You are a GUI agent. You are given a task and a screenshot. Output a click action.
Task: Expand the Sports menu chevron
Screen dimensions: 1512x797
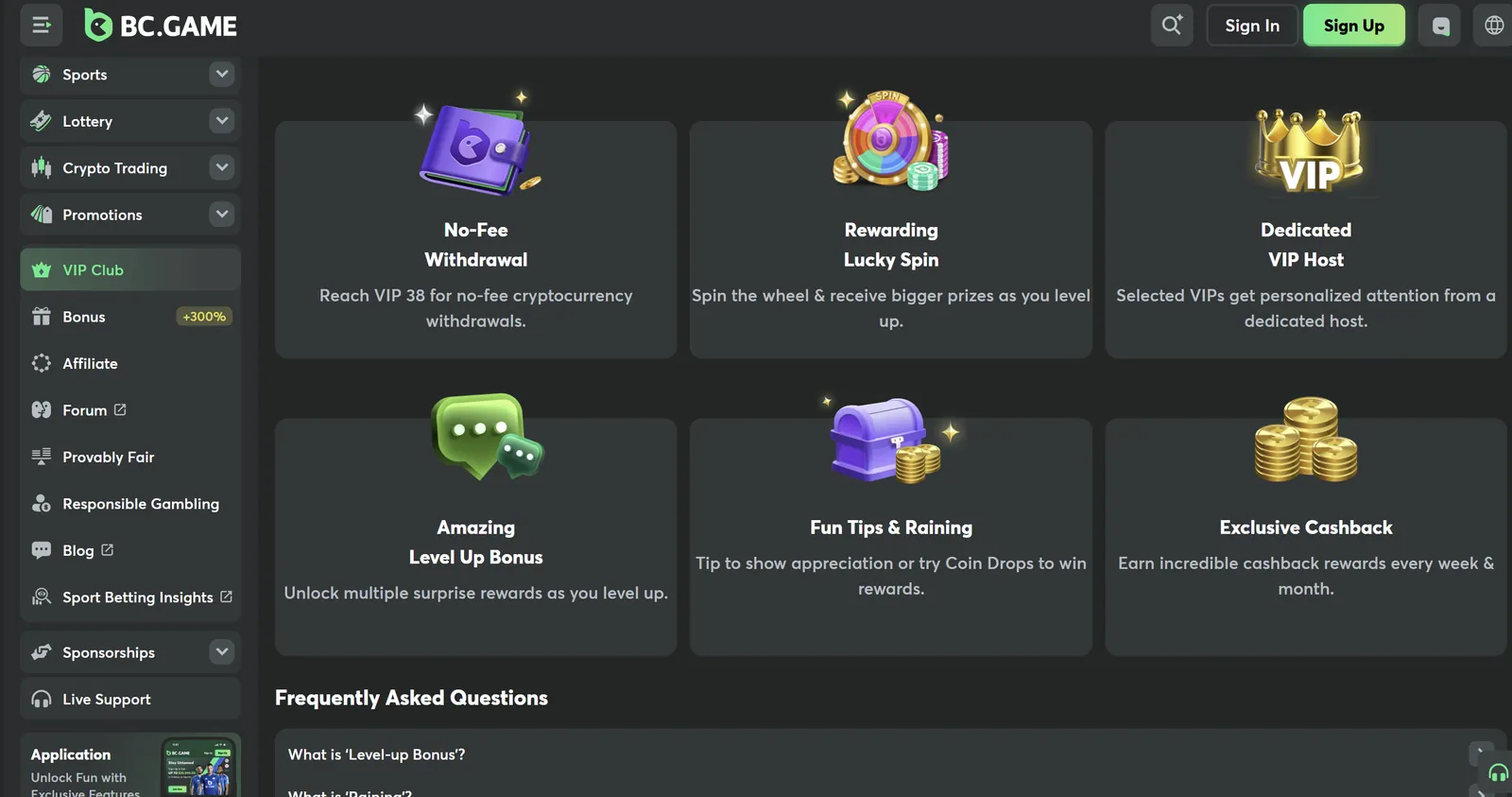tap(221, 74)
